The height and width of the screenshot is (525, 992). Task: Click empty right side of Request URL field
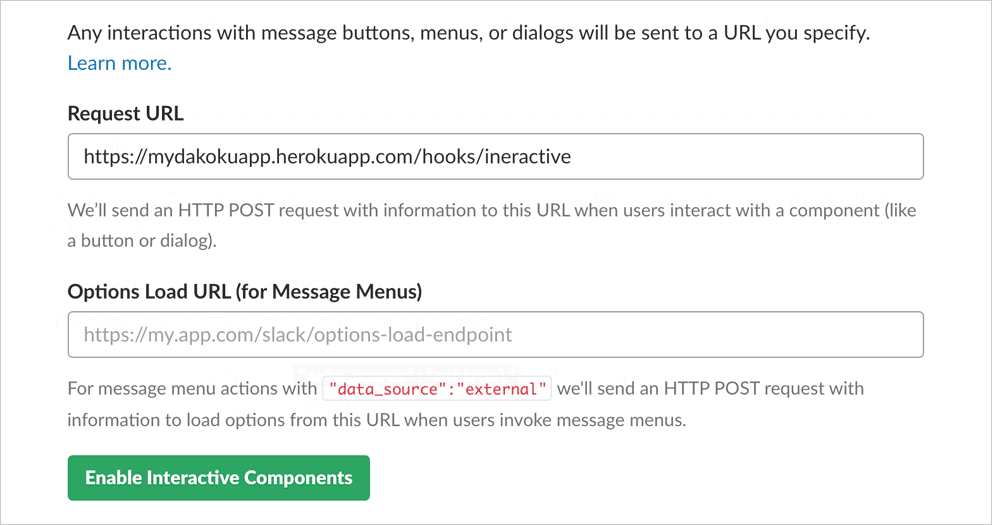coord(780,157)
